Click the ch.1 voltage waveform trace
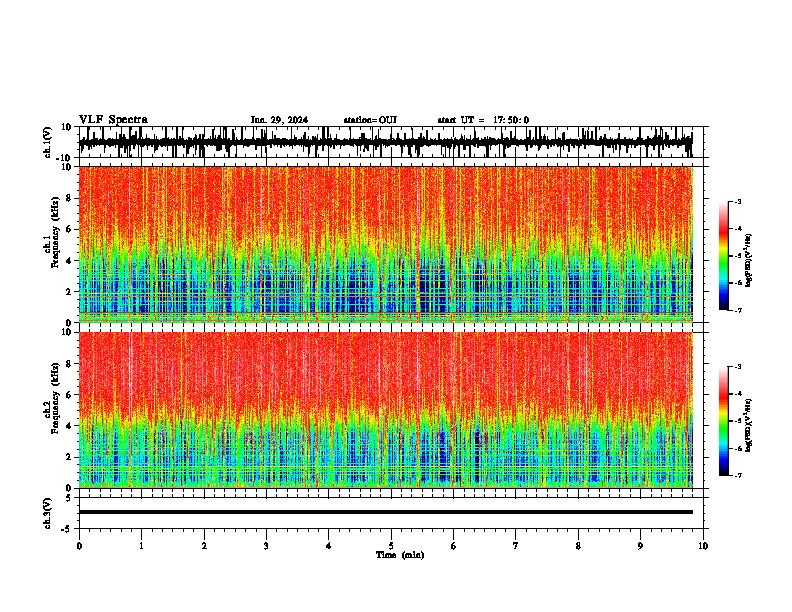Screen dimensions: 792x612 pos(386,142)
